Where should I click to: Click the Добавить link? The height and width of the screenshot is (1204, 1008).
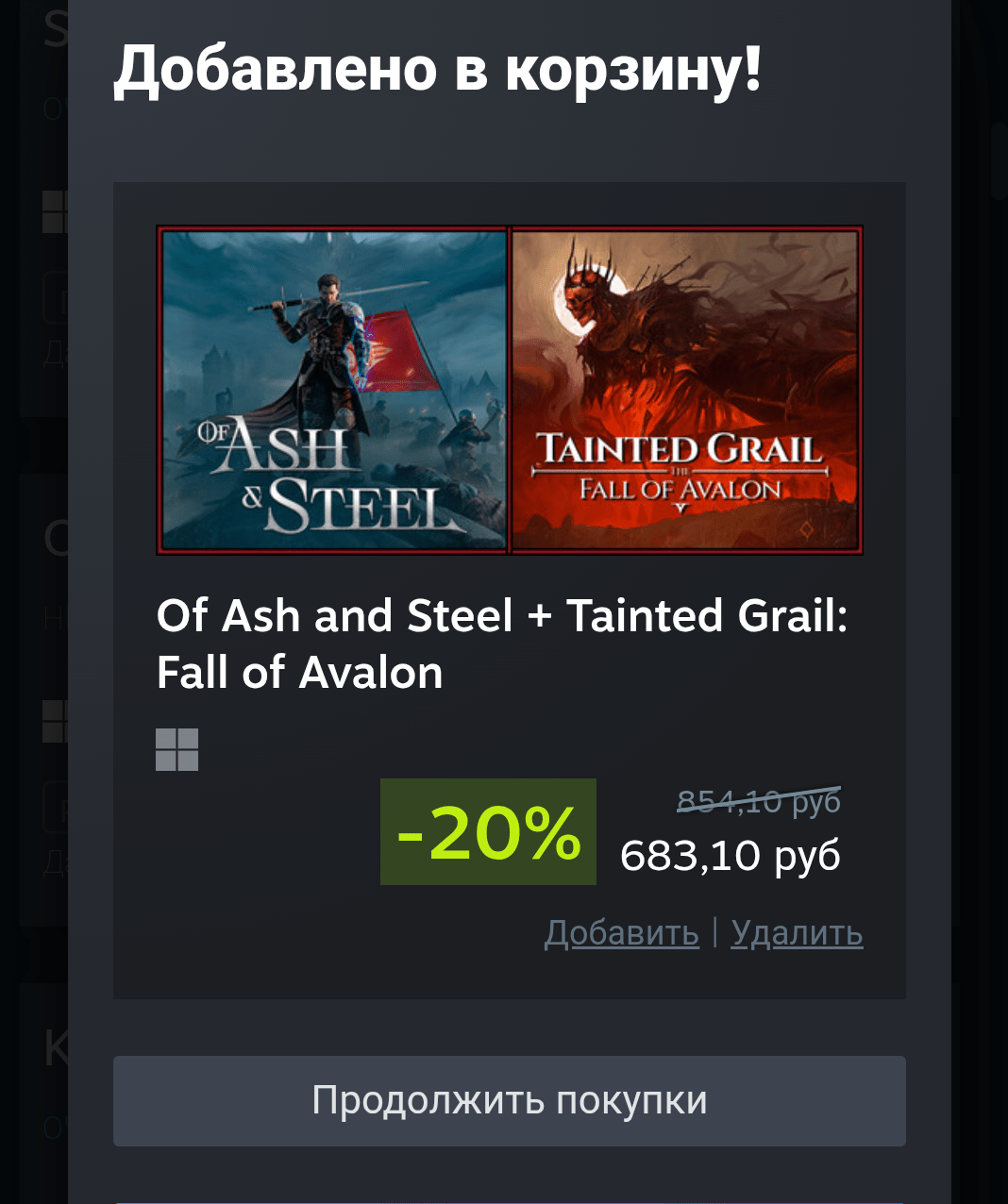[x=621, y=932]
